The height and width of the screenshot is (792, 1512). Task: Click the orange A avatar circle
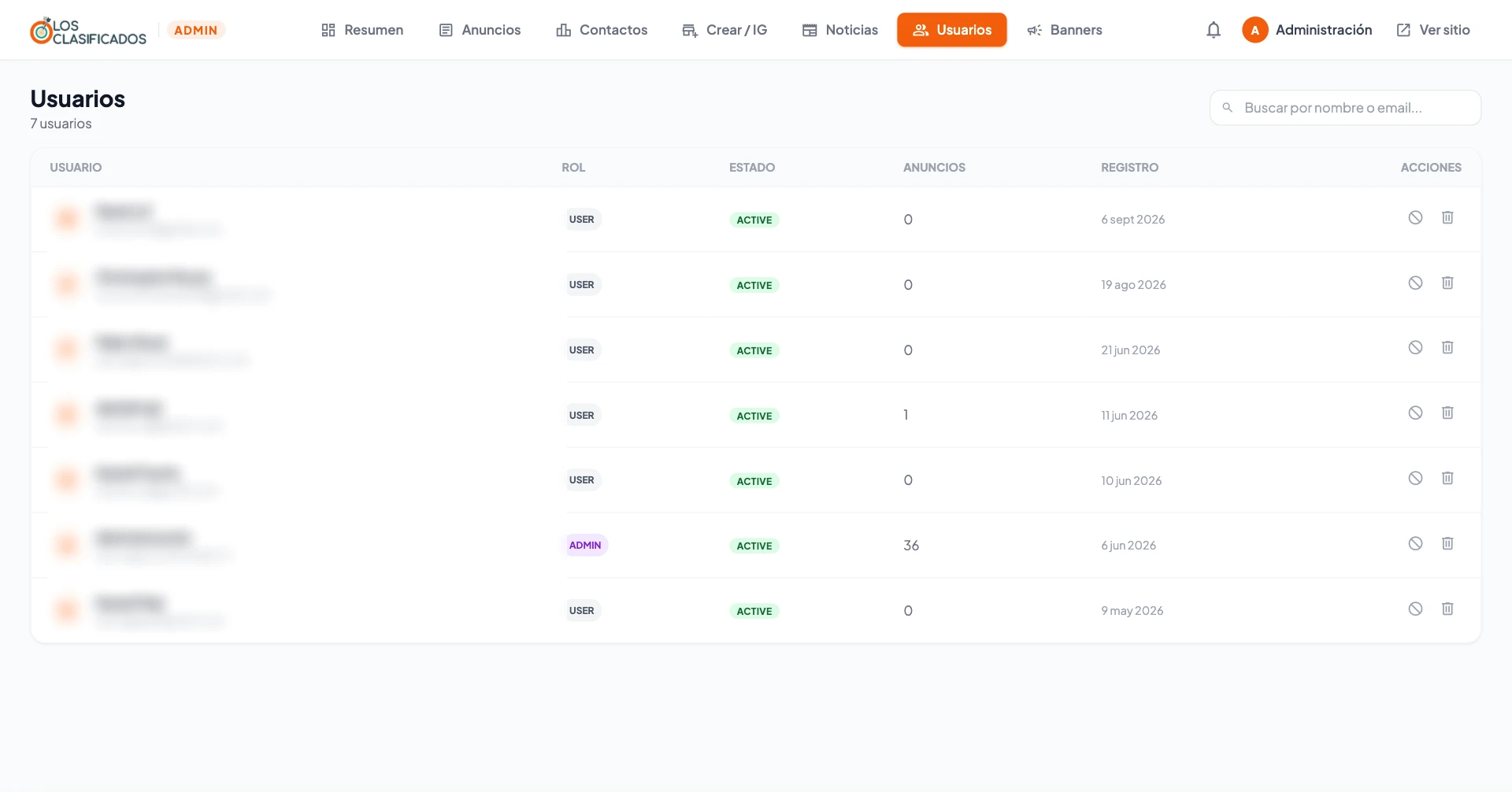[x=1254, y=30]
